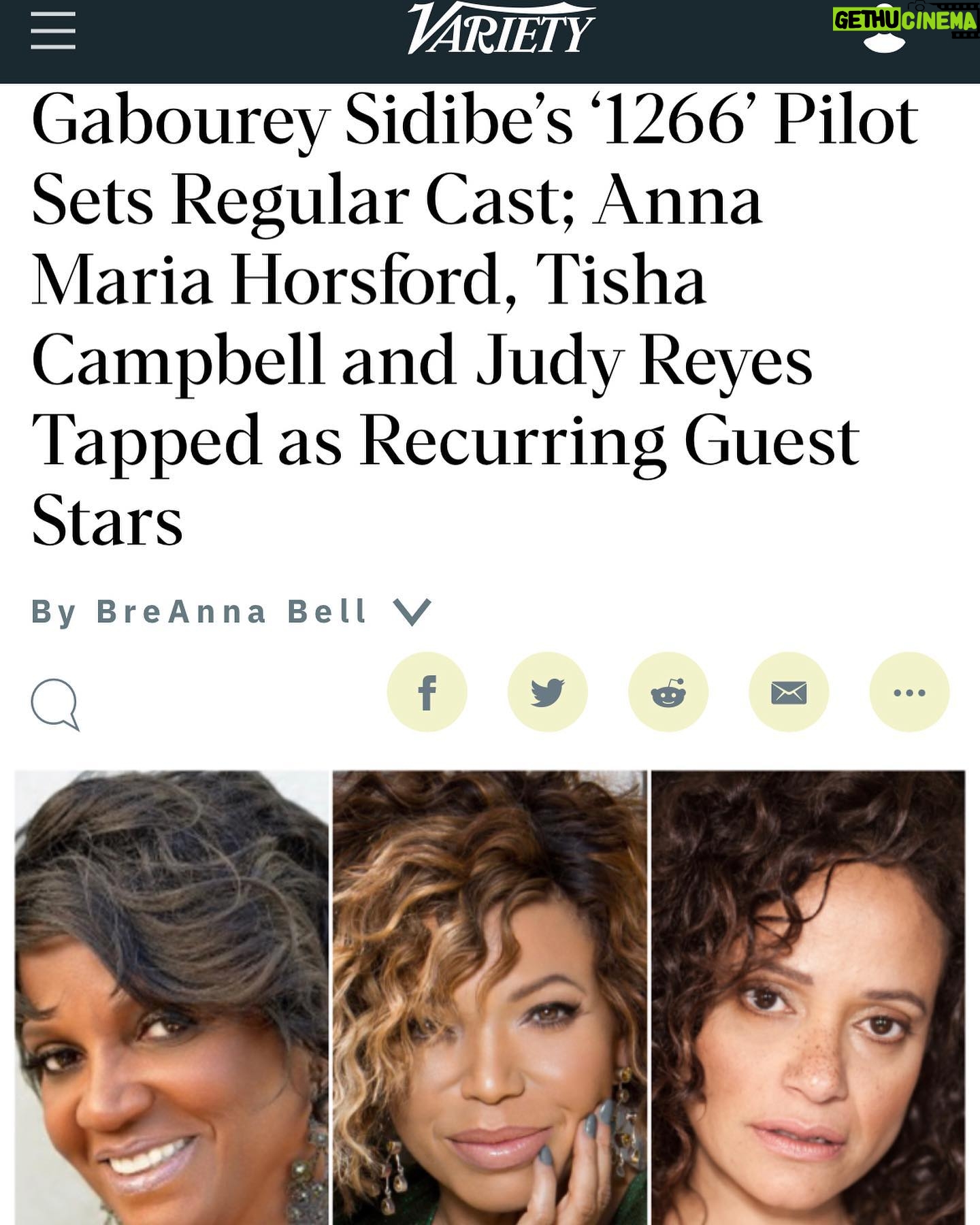
Task: Click the 'By' byline label
Action: 54,612
